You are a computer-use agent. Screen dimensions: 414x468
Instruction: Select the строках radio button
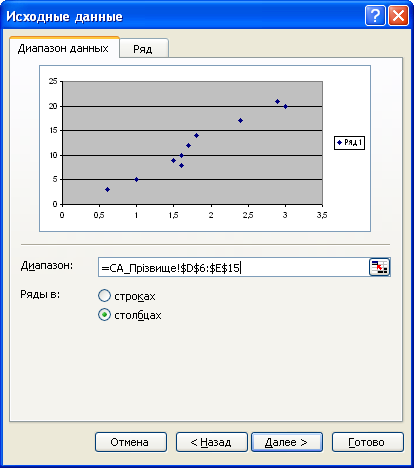(104, 296)
